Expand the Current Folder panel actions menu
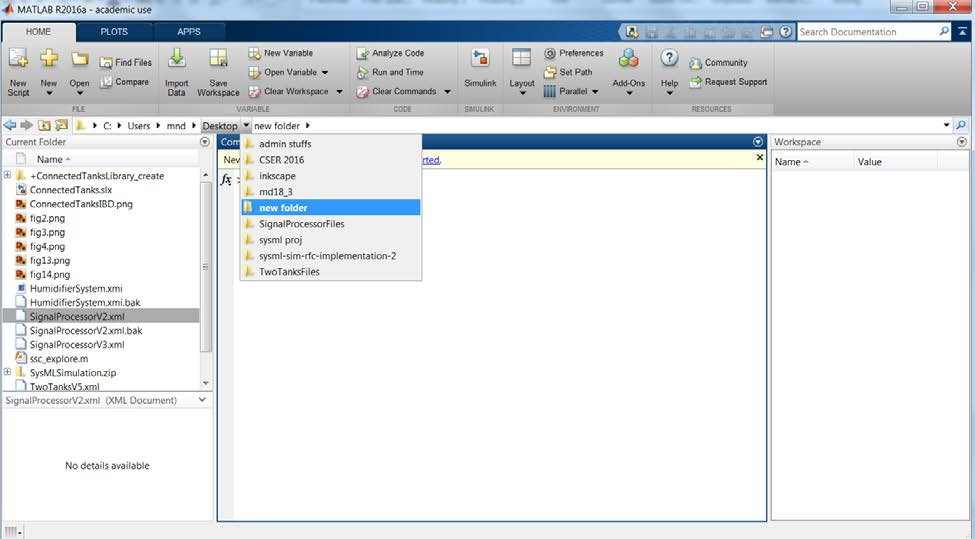The height and width of the screenshot is (539, 975). [206, 142]
